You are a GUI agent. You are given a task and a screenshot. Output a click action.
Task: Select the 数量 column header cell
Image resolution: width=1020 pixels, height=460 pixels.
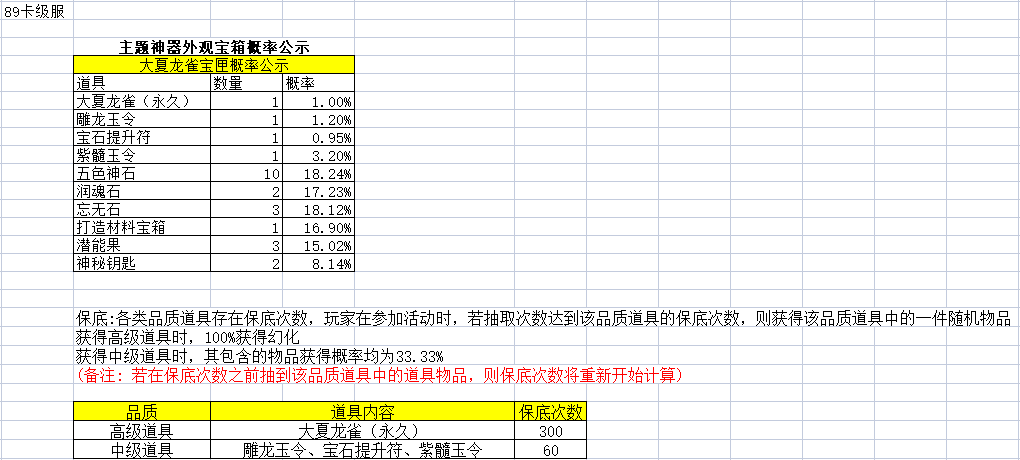pyautogui.click(x=247, y=83)
